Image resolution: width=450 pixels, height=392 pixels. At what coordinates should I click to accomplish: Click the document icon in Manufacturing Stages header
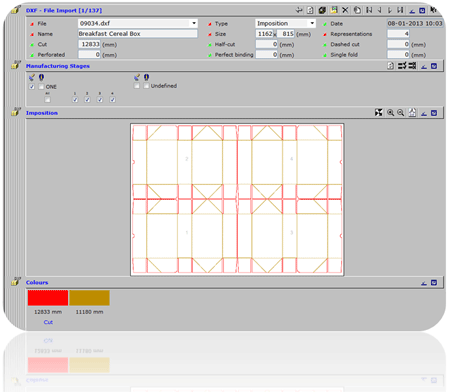[390, 66]
